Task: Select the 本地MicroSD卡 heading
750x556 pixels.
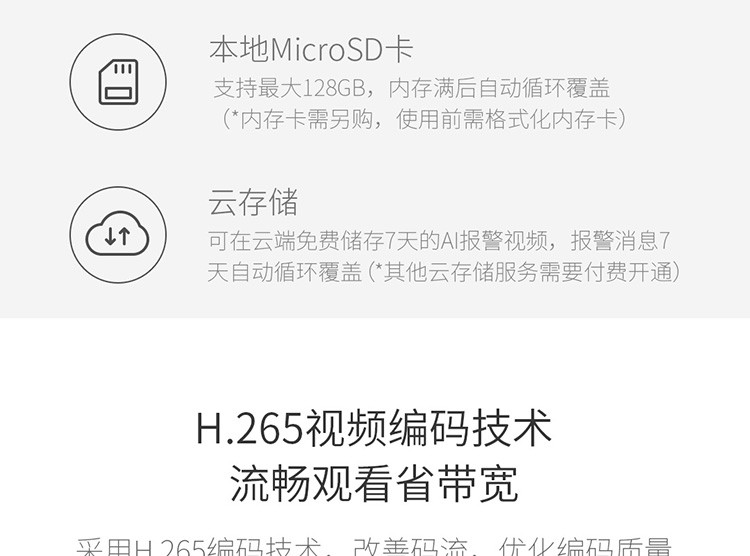Action: (311, 49)
